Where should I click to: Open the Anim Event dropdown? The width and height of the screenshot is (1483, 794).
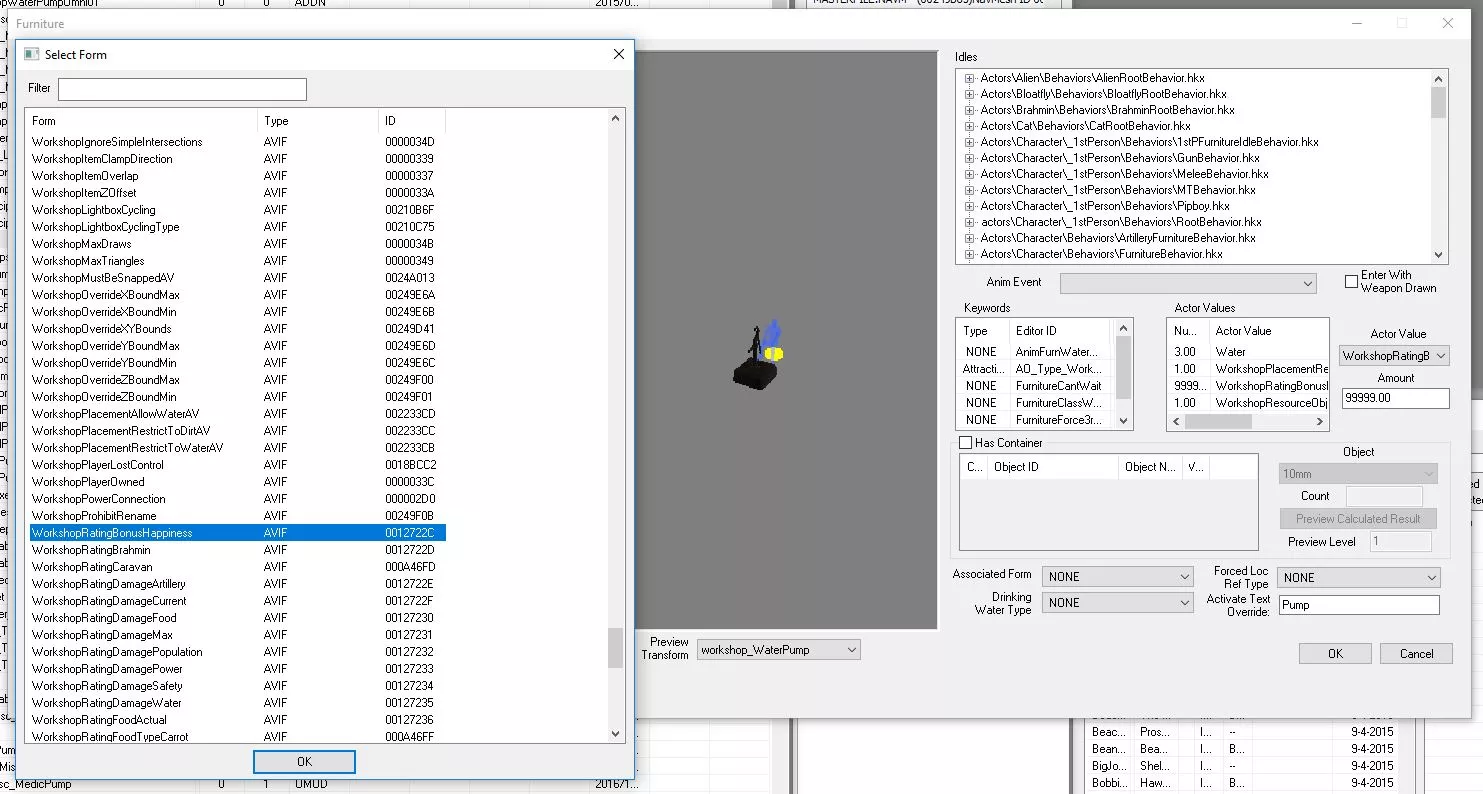(x=1188, y=284)
